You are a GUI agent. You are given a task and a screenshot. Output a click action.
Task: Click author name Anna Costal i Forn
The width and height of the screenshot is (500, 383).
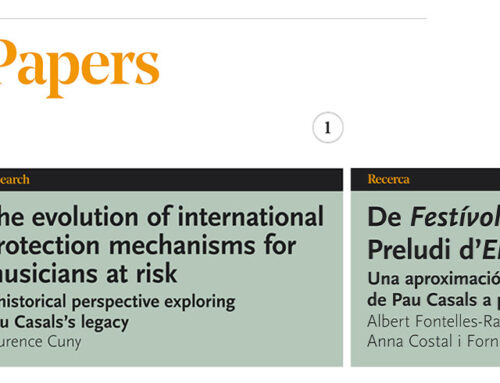pyautogui.click(x=433, y=341)
